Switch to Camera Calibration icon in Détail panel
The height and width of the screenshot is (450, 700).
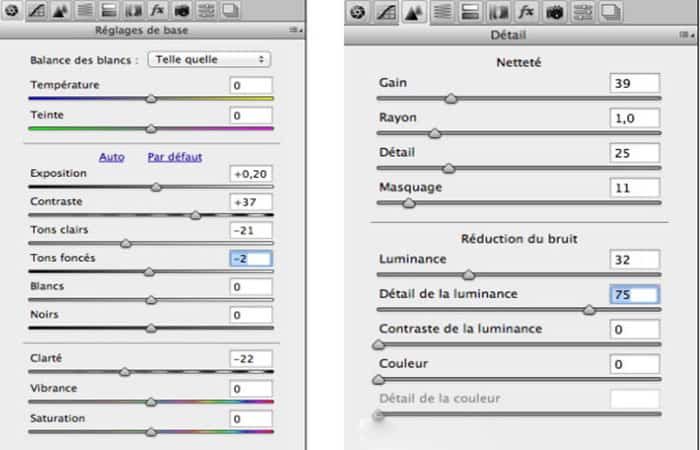[554, 12]
